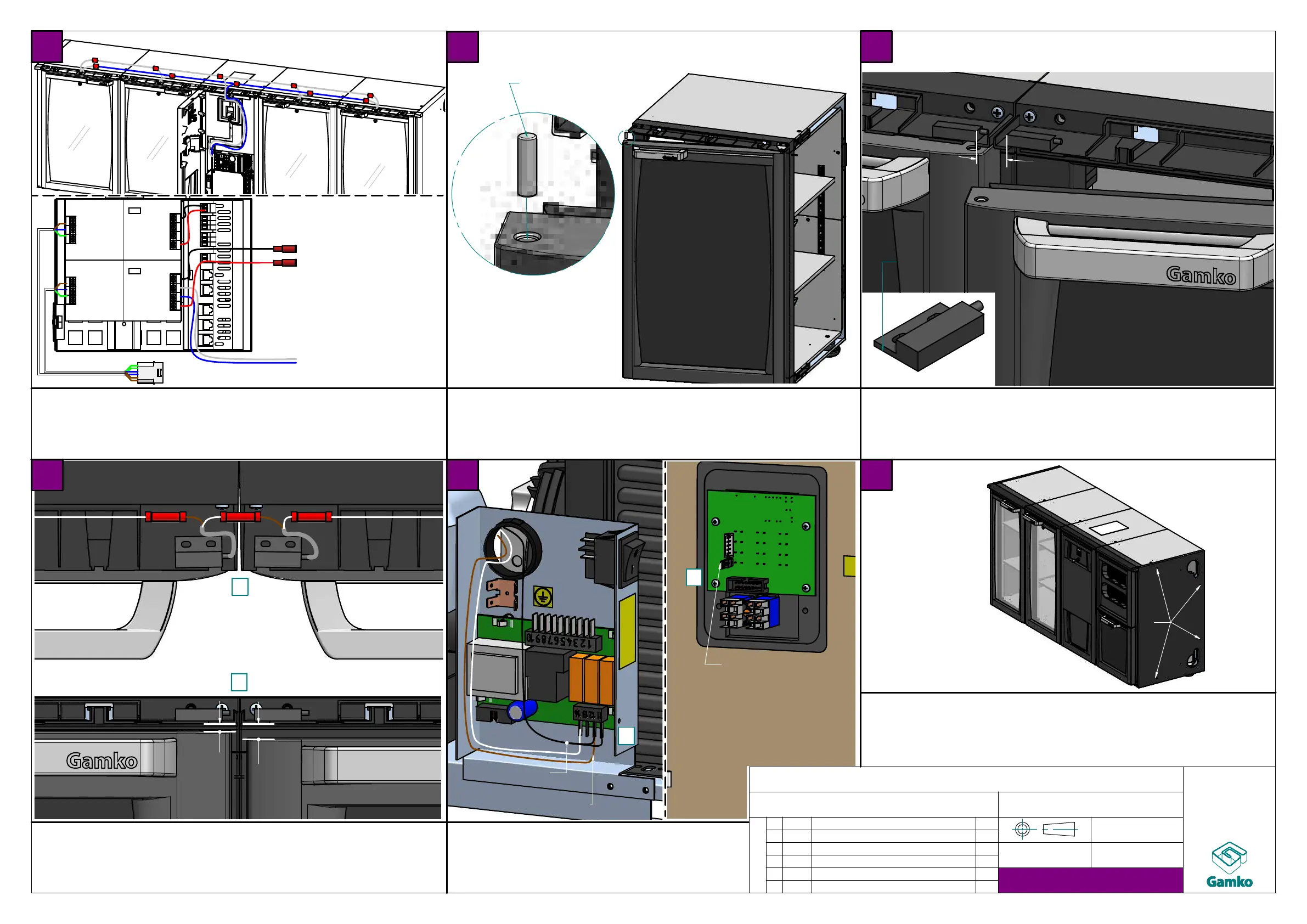Click the first-angle projection symbol in the title block

[1044, 829]
